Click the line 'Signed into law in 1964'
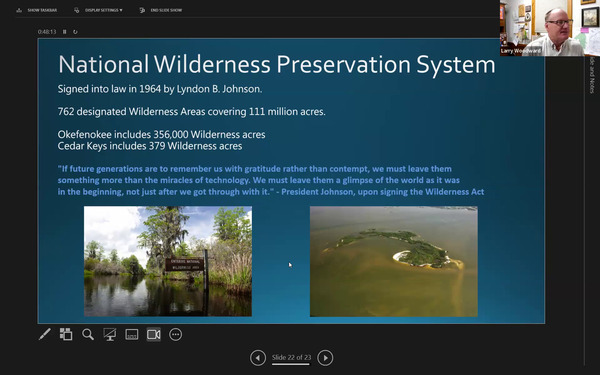 click(x=160, y=89)
